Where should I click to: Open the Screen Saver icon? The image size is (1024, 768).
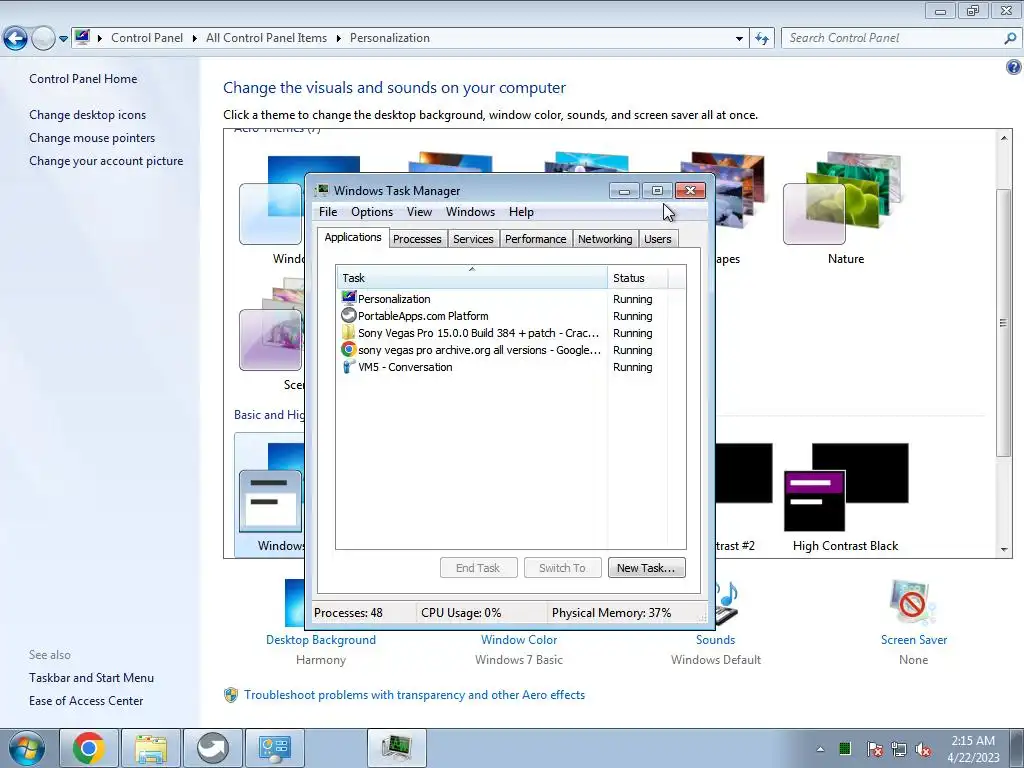click(912, 602)
